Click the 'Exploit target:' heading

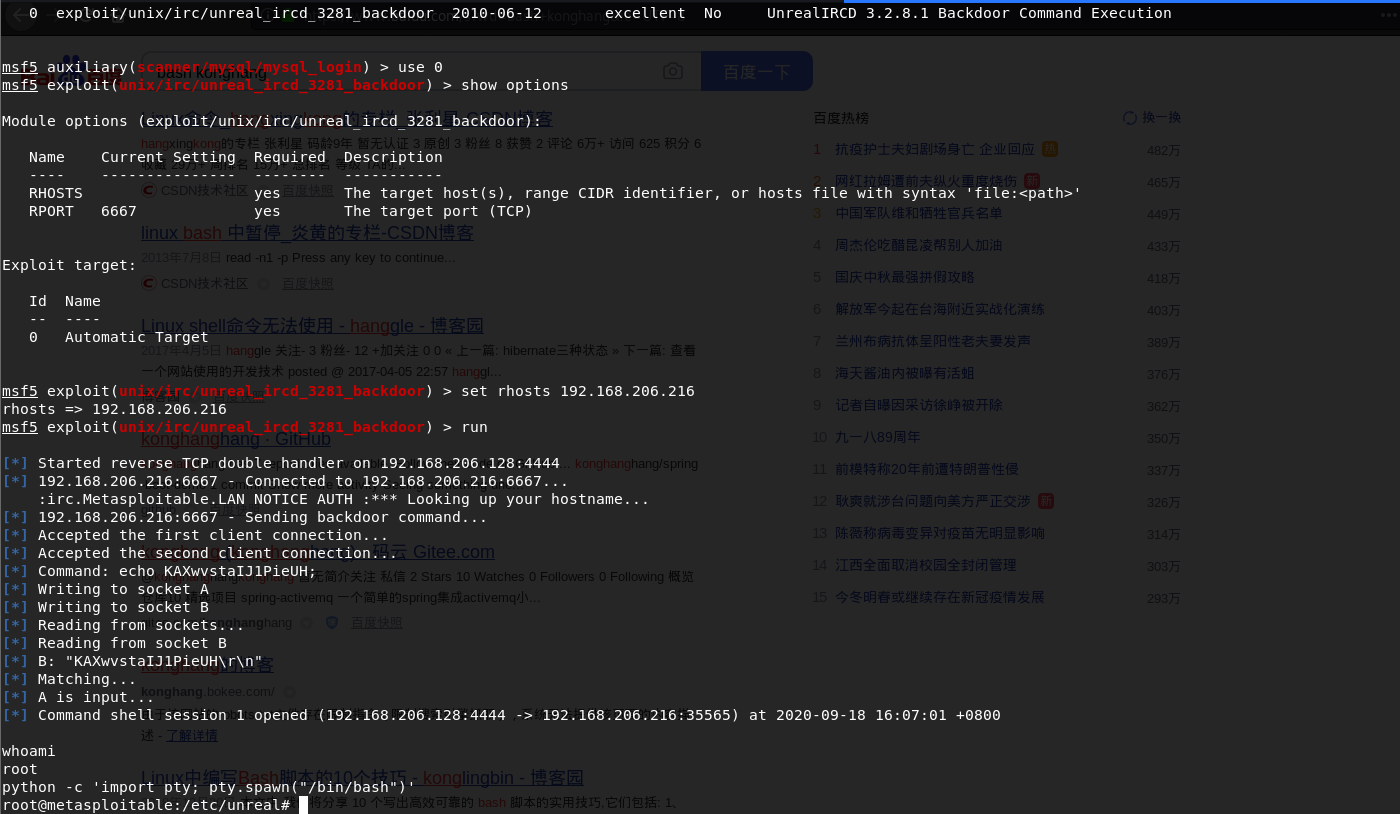[69, 265]
